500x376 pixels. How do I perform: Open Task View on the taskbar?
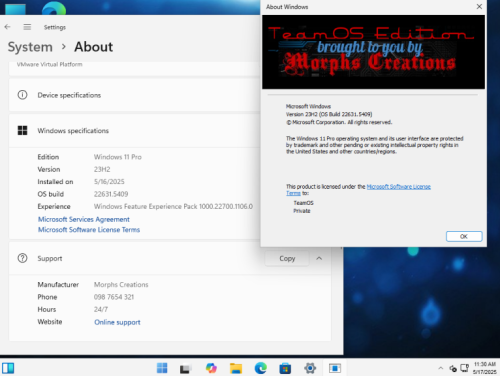click(186, 368)
